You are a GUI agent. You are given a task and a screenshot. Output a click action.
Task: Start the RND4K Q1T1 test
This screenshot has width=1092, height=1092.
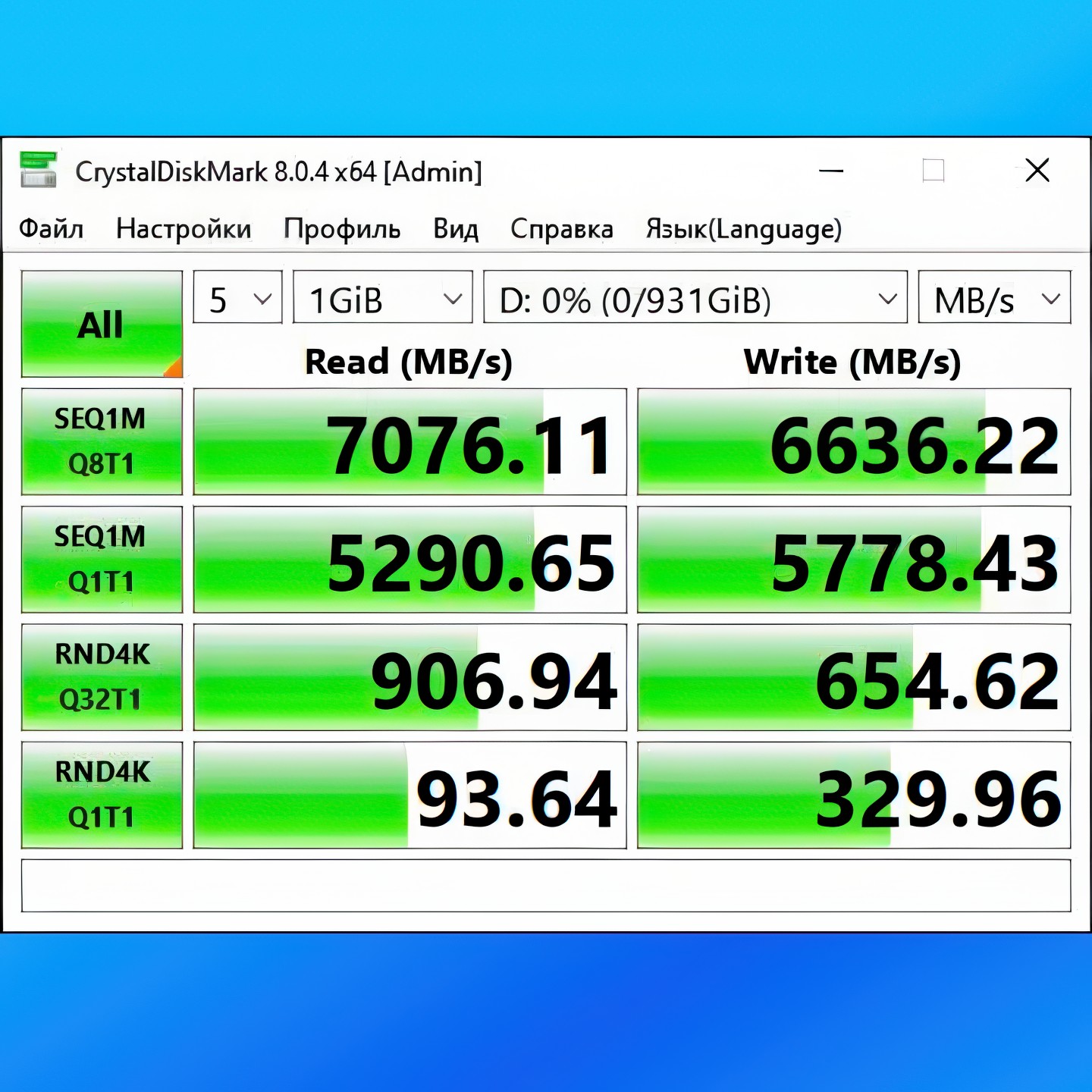coord(102,795)
